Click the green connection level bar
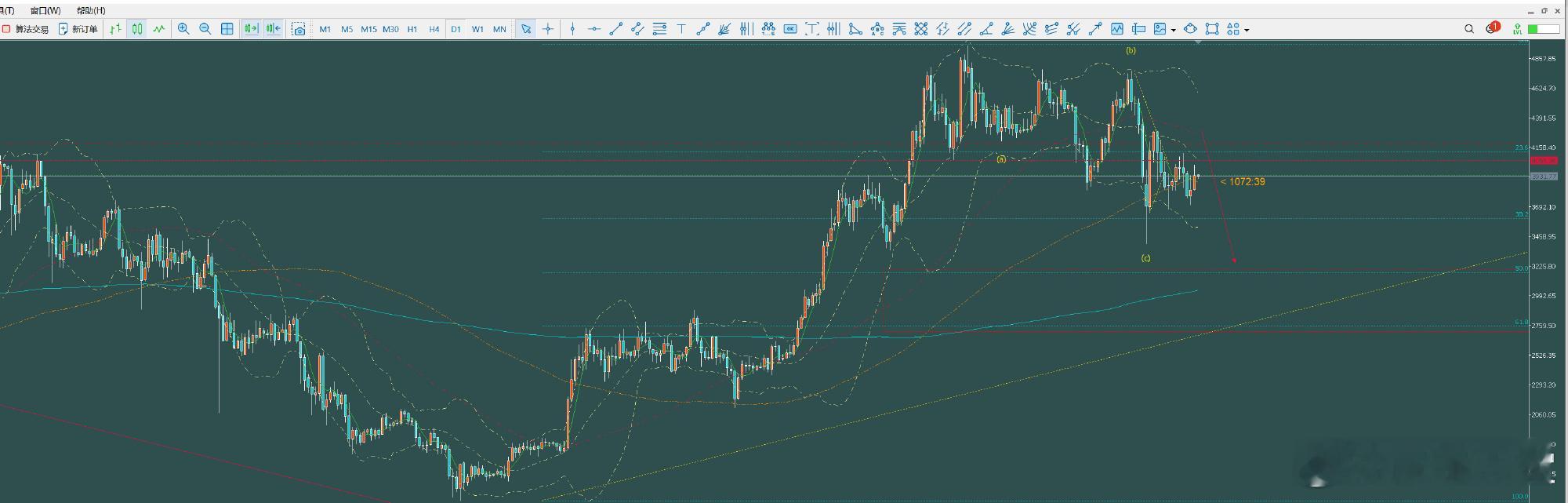Viewport: 1568px width, 503px height. coord(1544,29)
